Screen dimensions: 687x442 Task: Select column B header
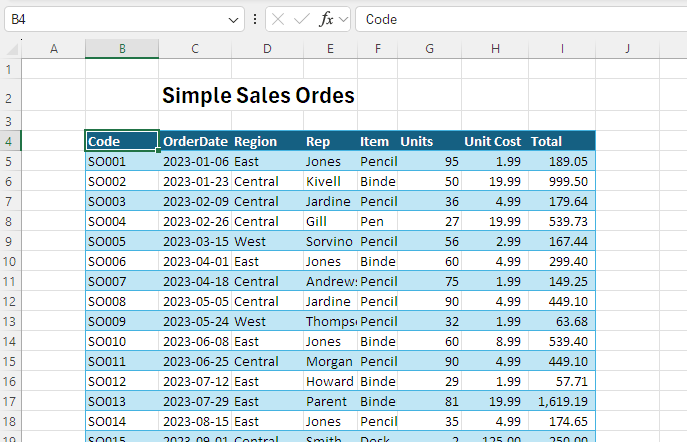click(122, 49)
